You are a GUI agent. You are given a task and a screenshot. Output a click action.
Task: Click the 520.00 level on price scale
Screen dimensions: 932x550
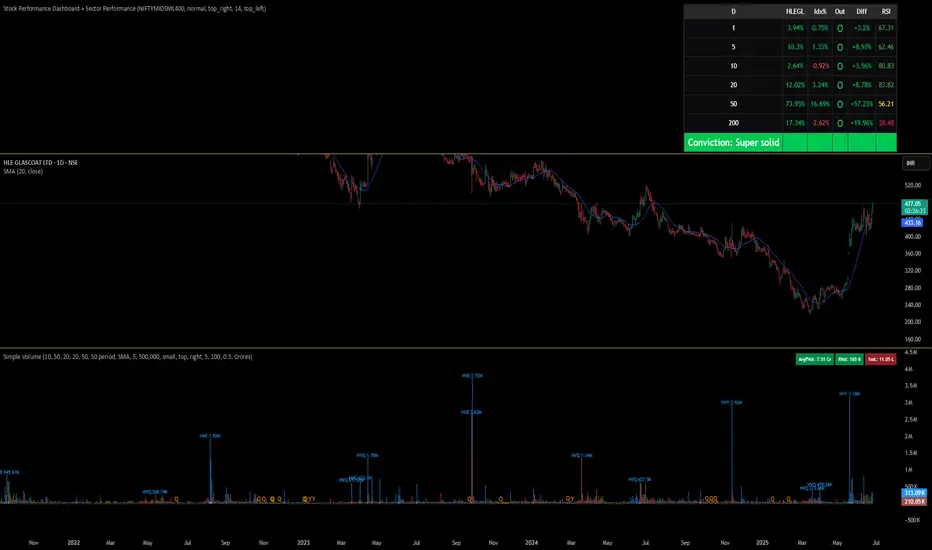tap(912, 185)
